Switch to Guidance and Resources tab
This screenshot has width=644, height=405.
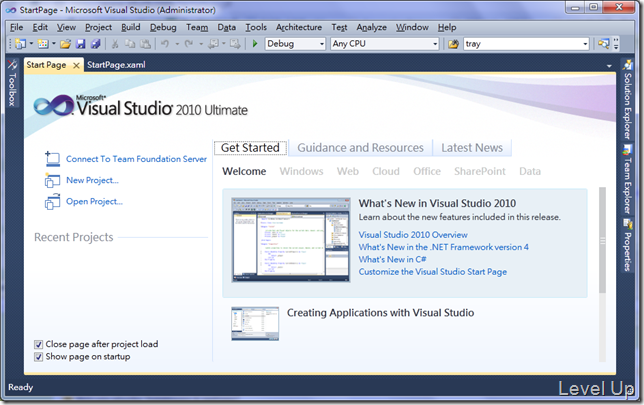point(360,148)
